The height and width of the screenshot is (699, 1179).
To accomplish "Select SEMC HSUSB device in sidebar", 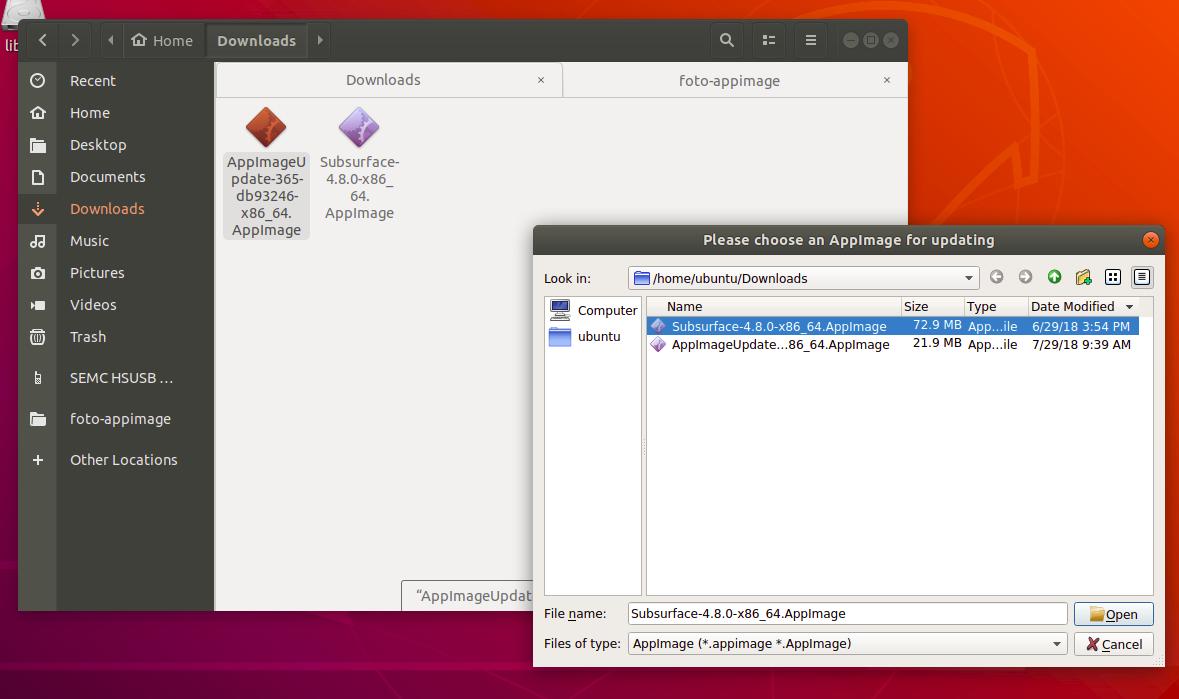I will tap(116, 378).
